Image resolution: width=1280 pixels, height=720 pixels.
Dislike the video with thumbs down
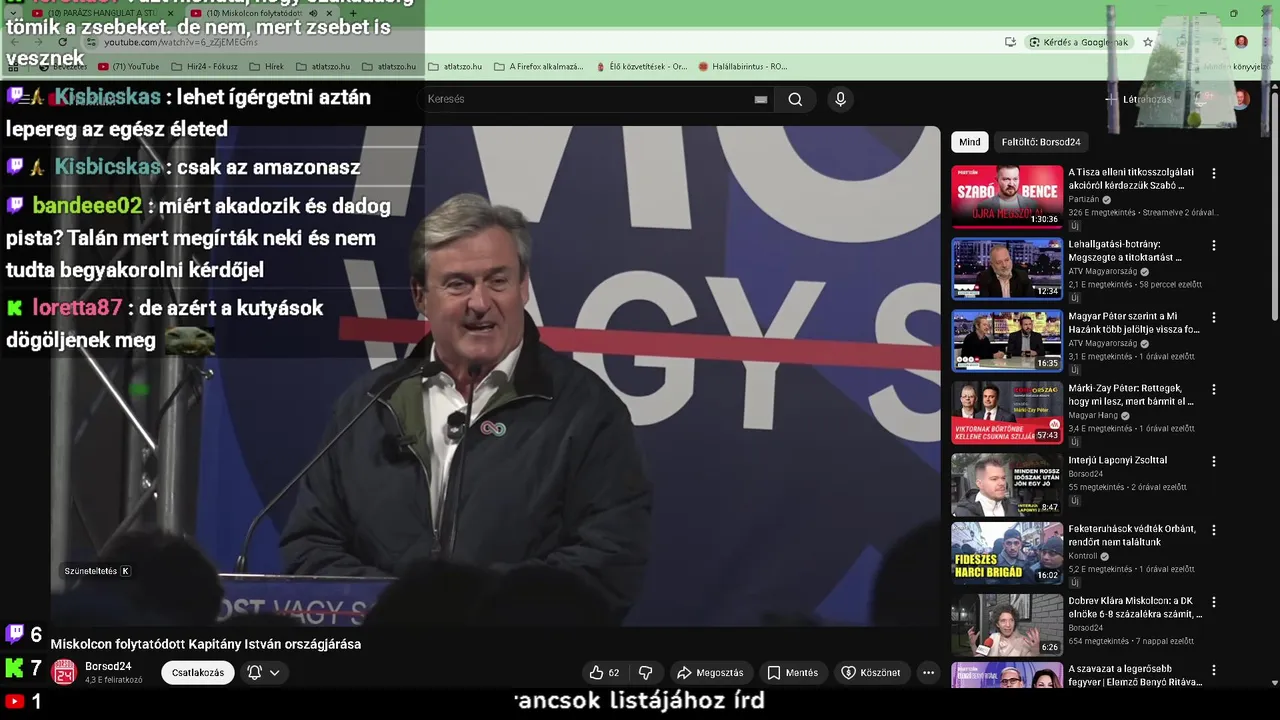[646, 673]
